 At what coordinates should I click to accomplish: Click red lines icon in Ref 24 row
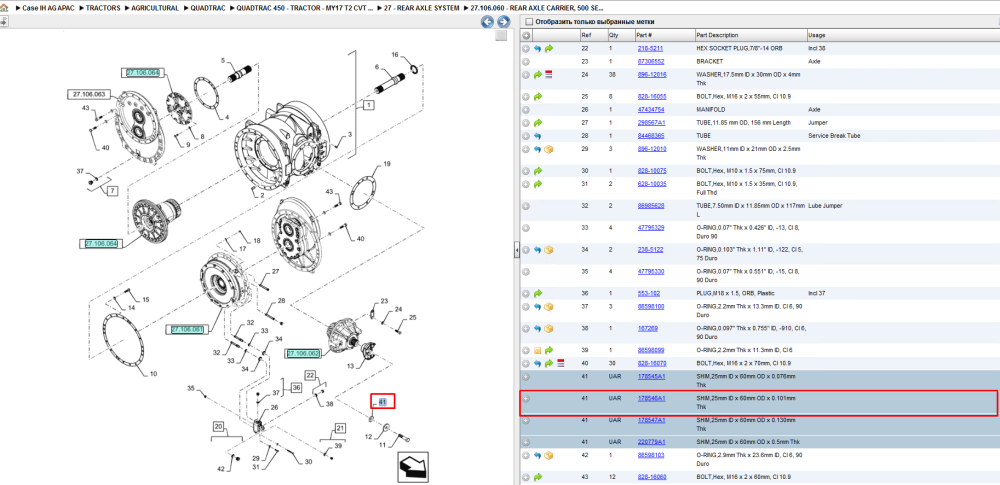548,75
